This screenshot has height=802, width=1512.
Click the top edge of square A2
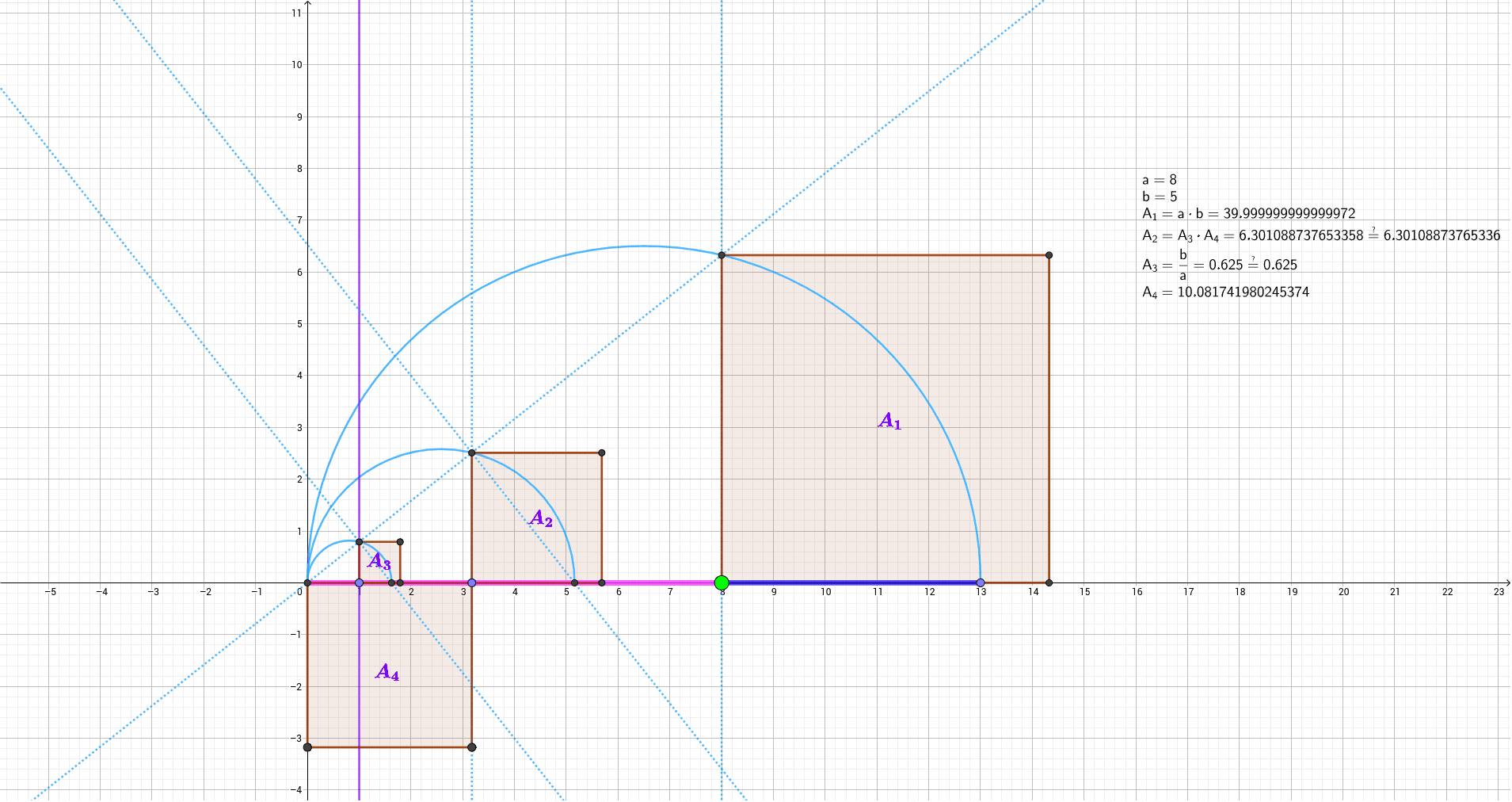tap(537, 453)
